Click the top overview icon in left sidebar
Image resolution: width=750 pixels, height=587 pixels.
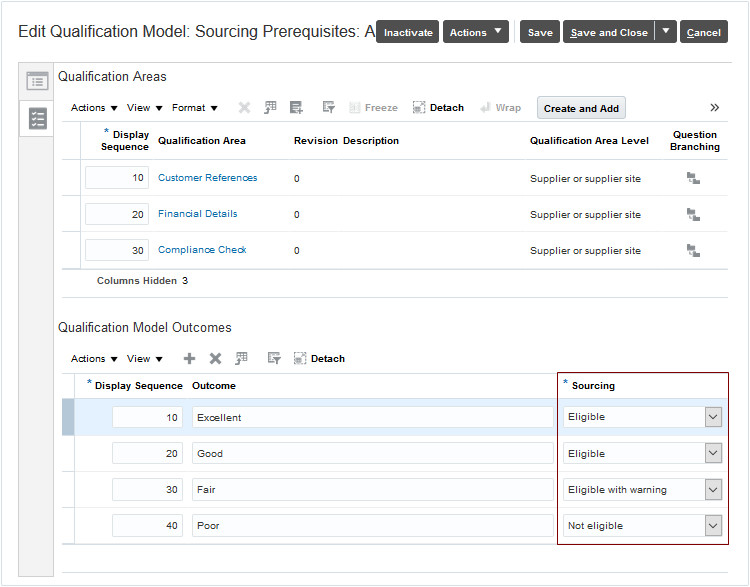point(37,81)
